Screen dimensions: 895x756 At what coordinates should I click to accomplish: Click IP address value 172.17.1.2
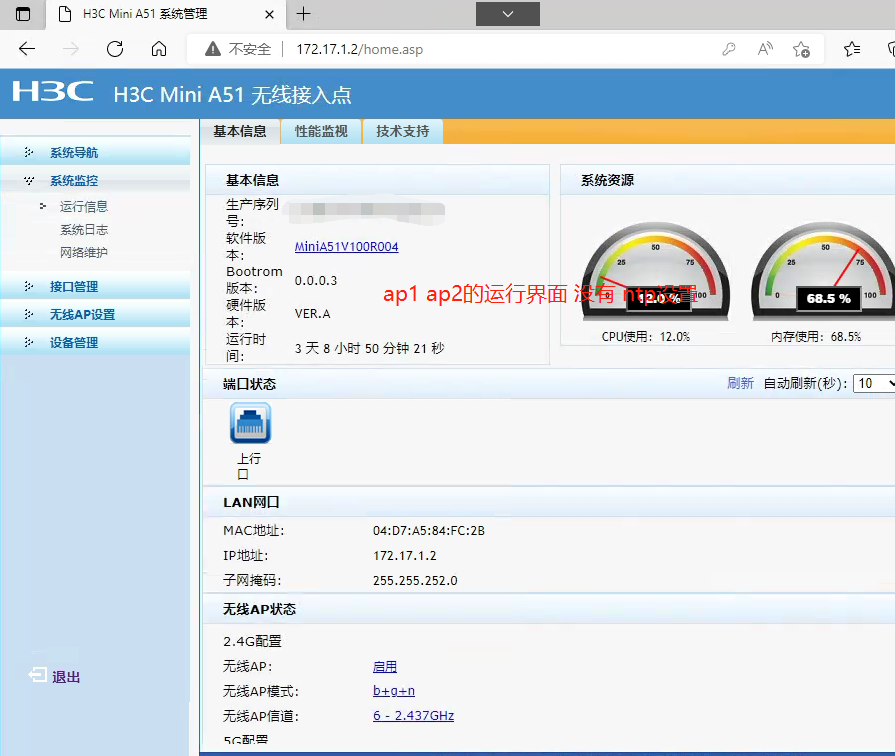405,556
